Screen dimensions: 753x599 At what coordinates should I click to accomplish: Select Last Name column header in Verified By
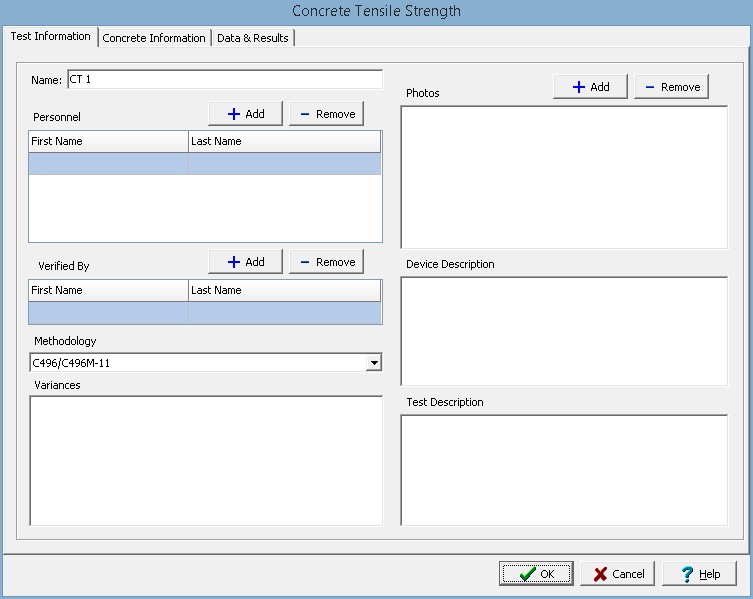pyautogui.click(x=284, y=290)
